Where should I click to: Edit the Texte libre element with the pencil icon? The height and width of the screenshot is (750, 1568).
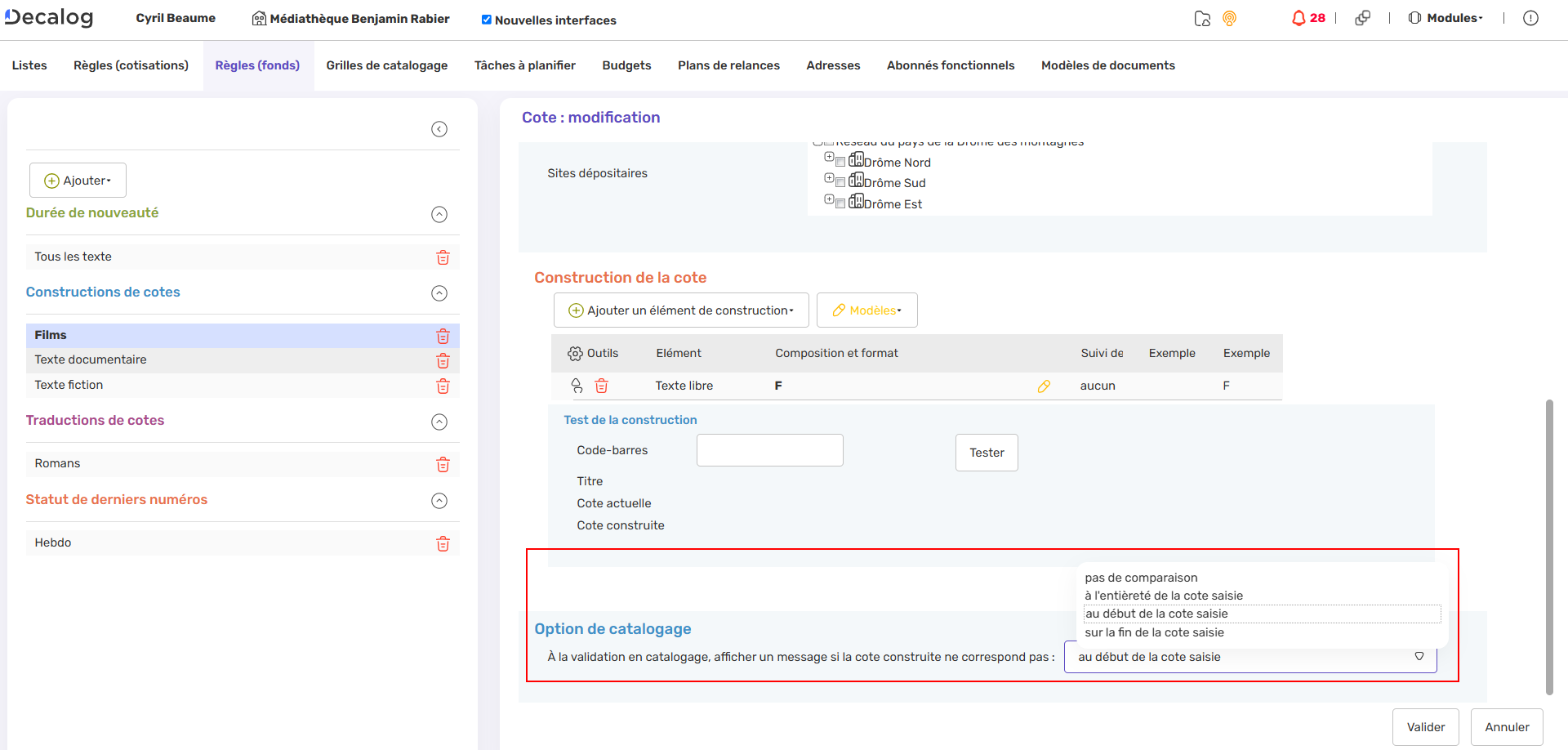[1044, 386]
